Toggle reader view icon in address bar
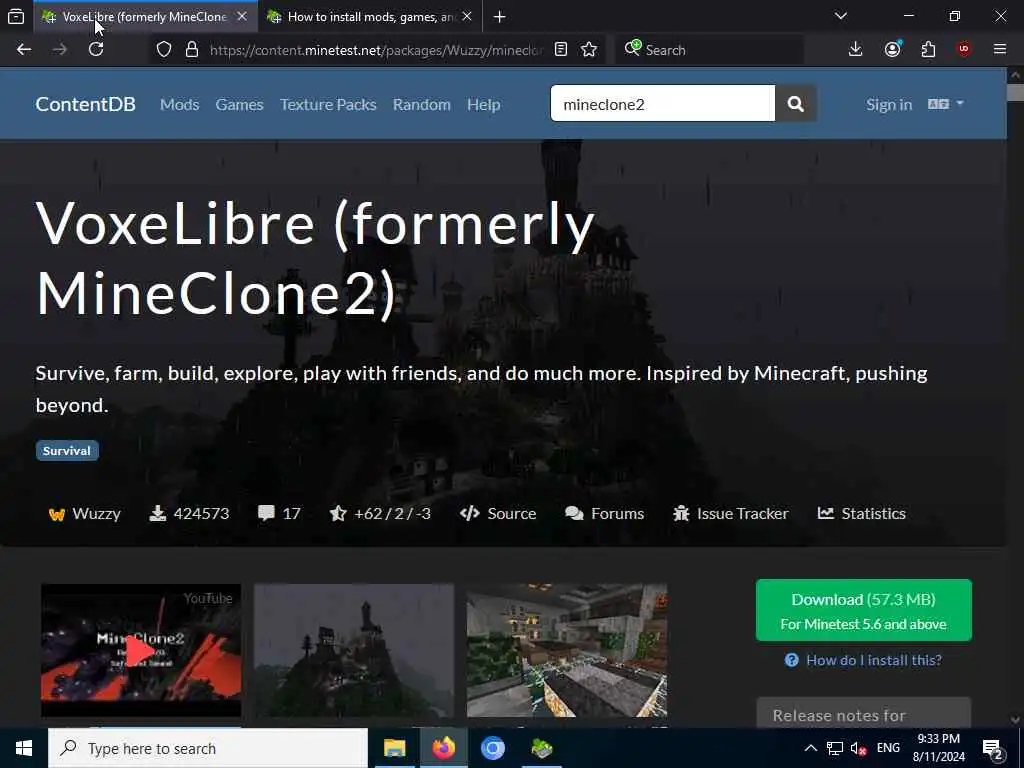The image size is (1024, 768). pyautogui.click(x=561, y=50)
